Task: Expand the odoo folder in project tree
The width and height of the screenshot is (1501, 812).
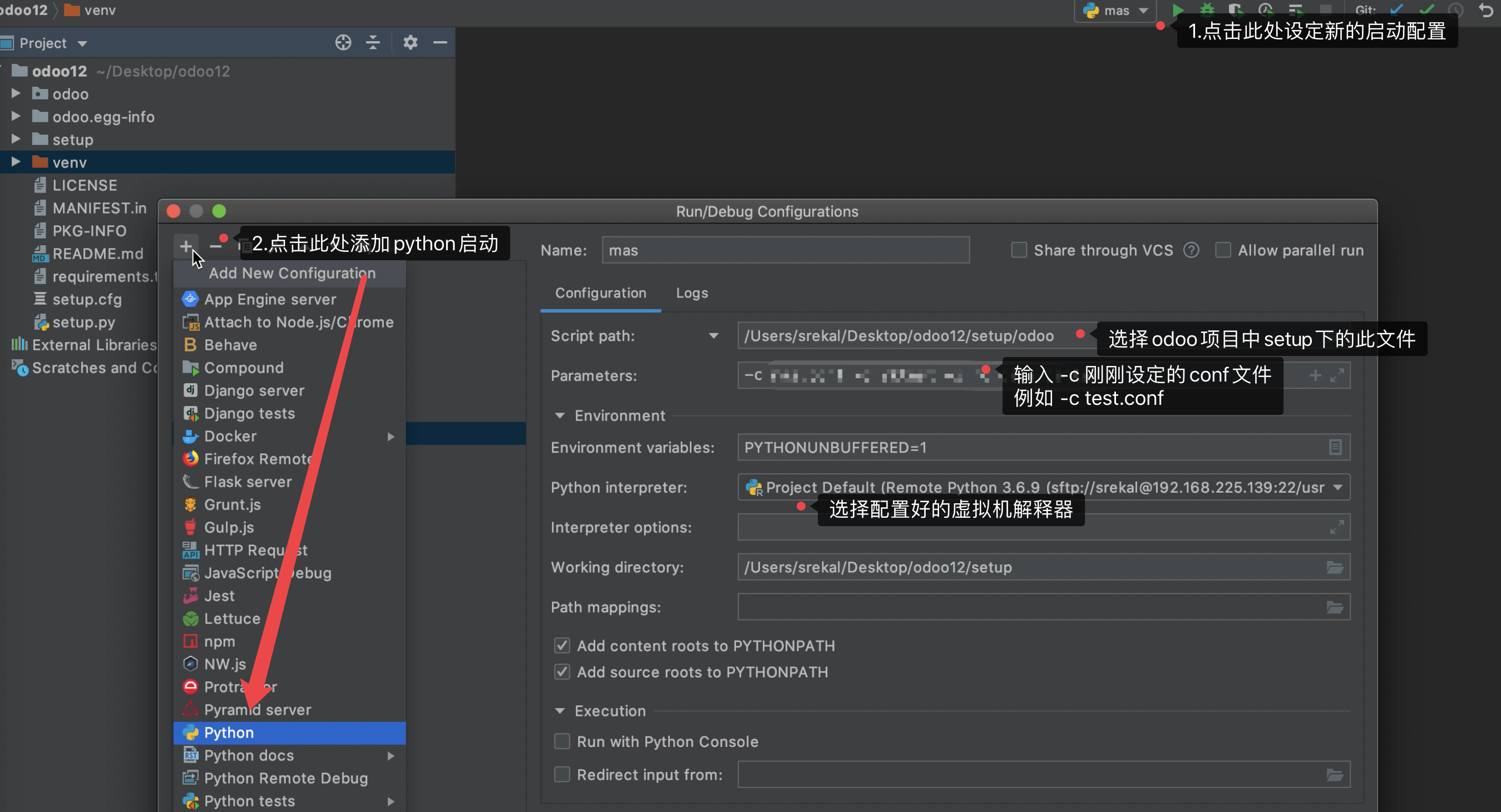Action: [16, 94]
